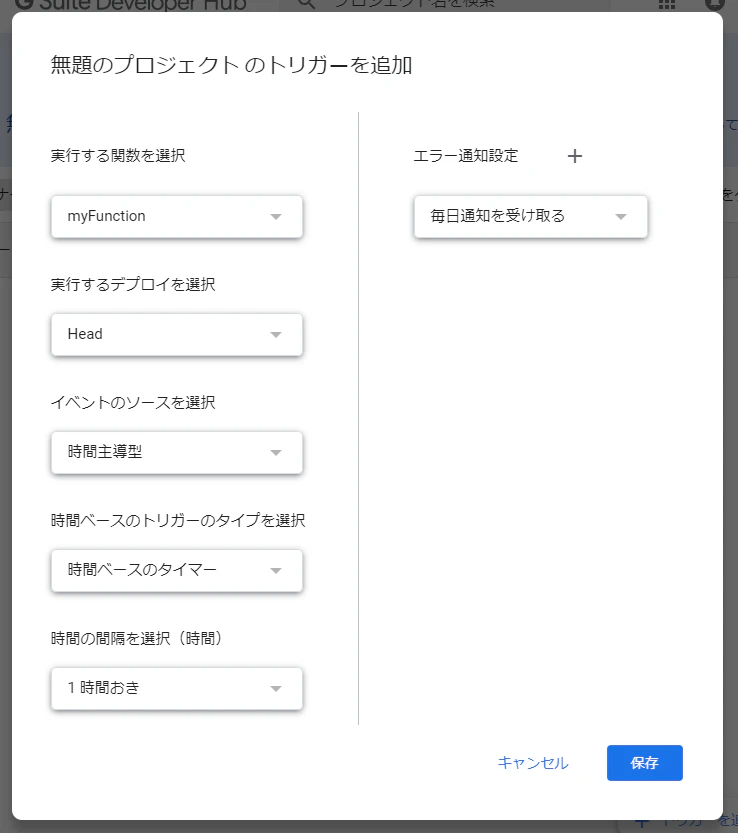Open the 時間ベースのタイマー trigger type dropdown
The height and width of the screenshot is (833, 738).
point(177,571)
